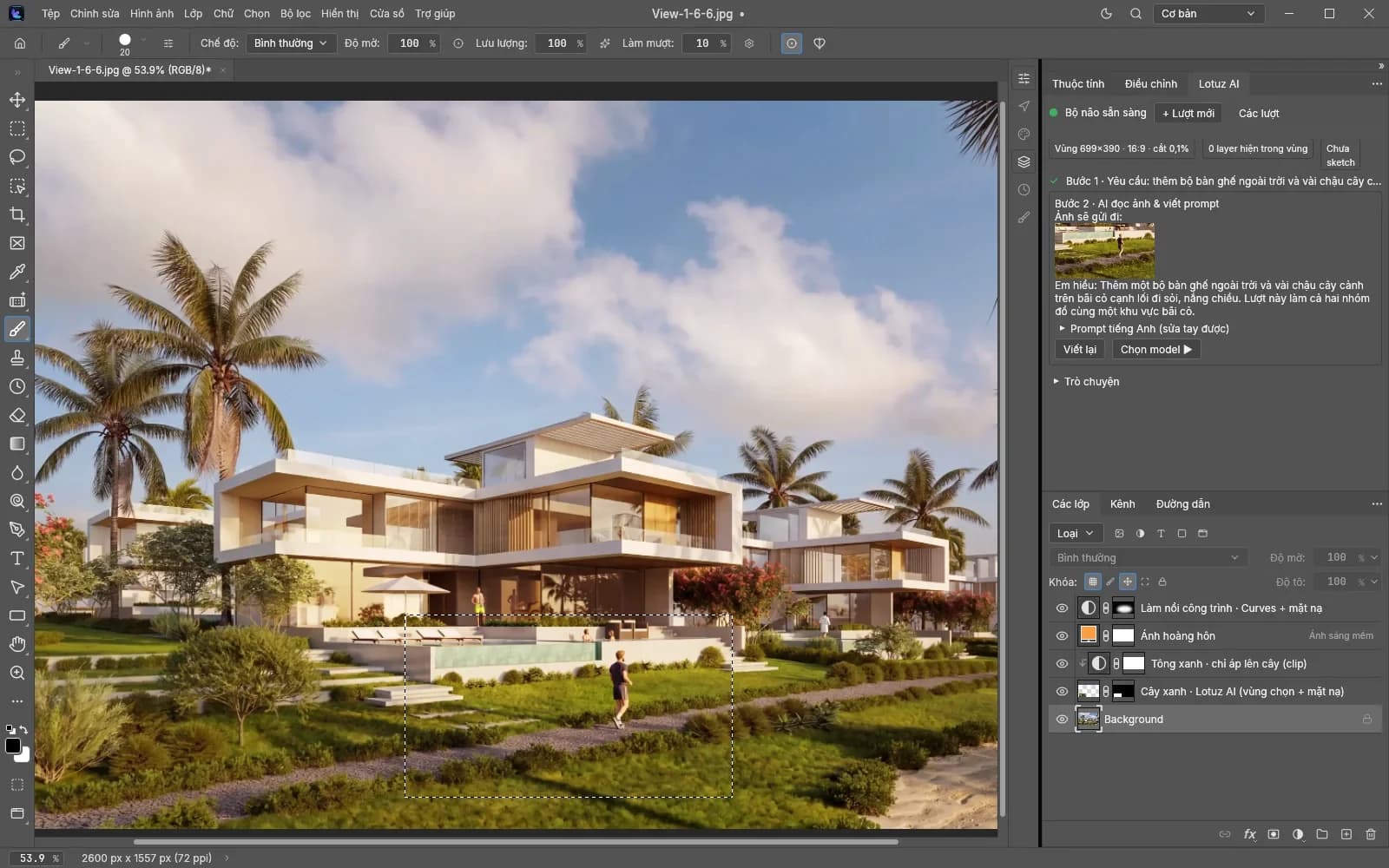Select the Eyedropper tool

pos(16,272)
